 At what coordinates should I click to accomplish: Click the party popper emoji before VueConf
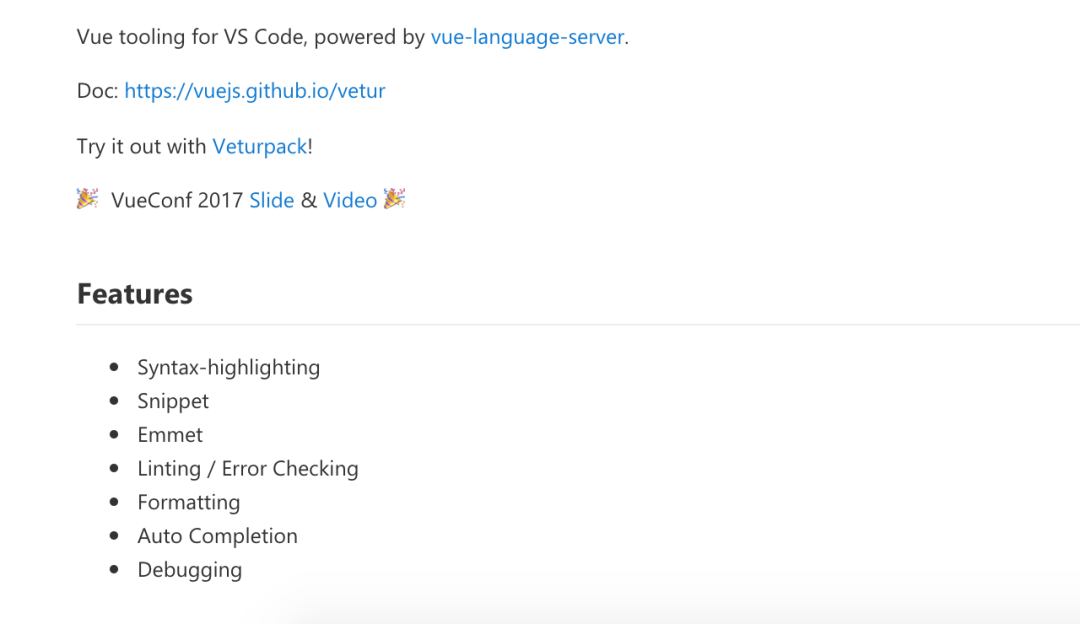88,200
